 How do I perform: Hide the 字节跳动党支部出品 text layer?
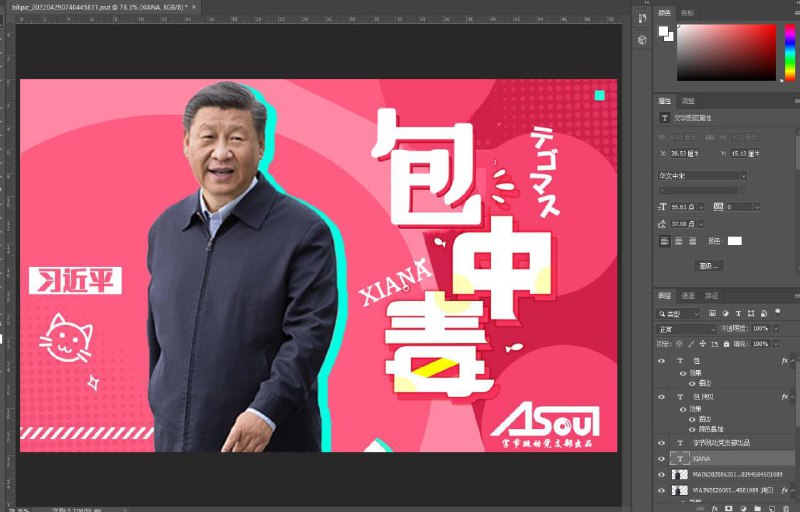(x=662, y=443)
